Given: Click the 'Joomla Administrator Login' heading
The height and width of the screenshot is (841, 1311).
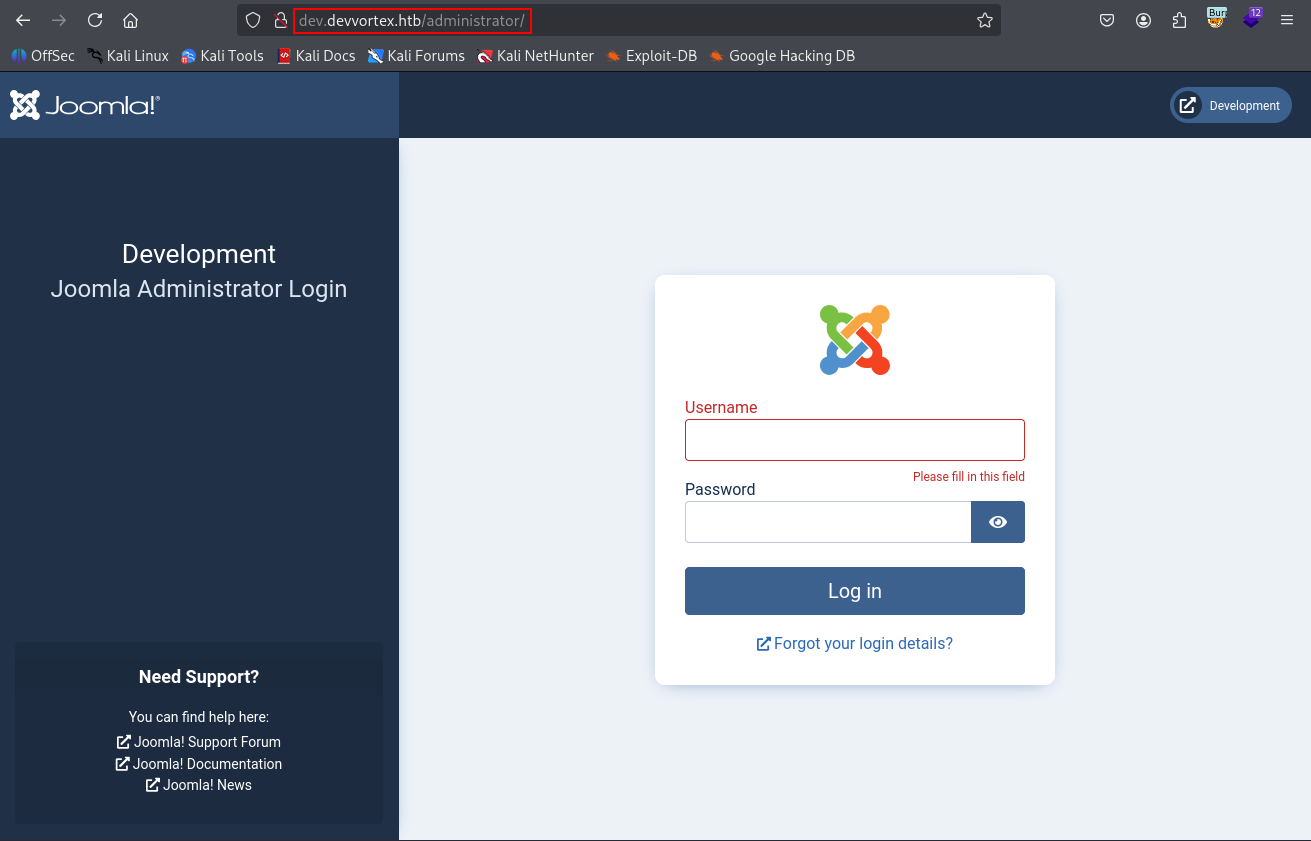Looking at the screenshot, I should pyautogui.click(x=199, y=289).
